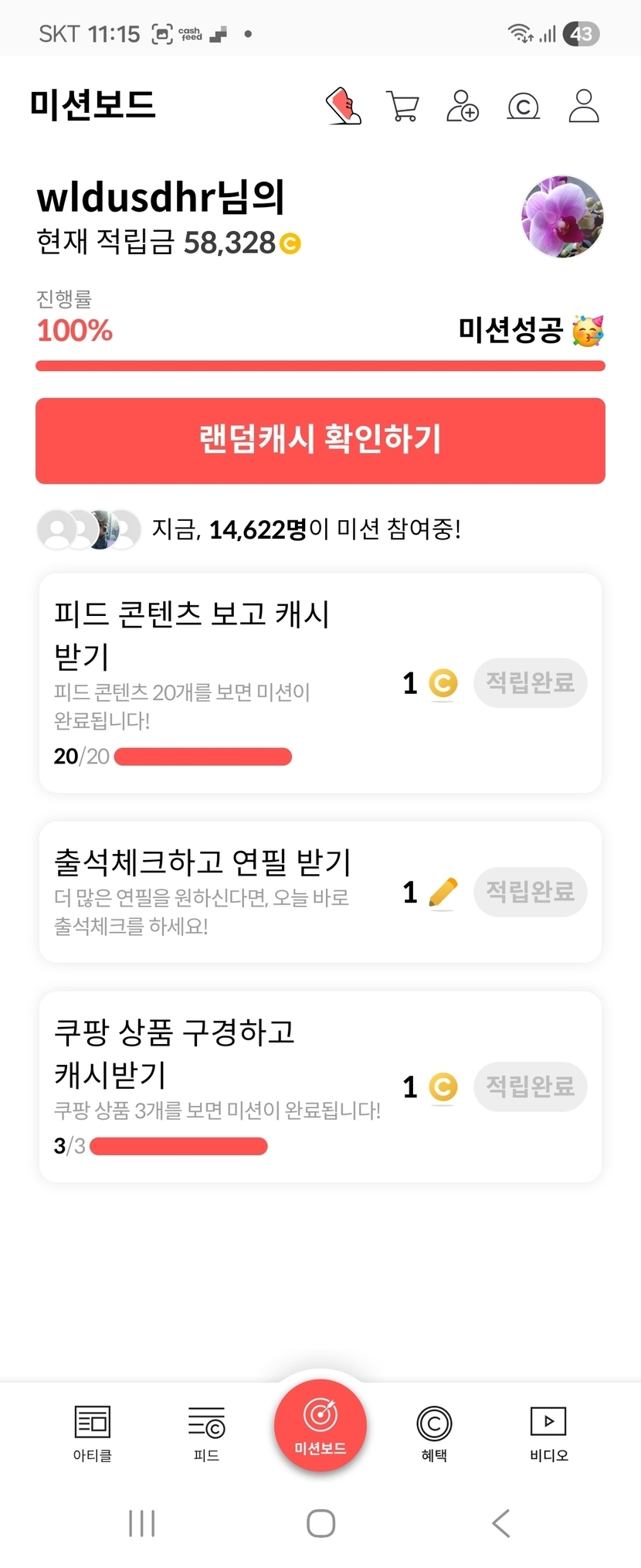Open the my profile person icon
This screenshot has height=1568, width=641.
(x=584, y=106)
